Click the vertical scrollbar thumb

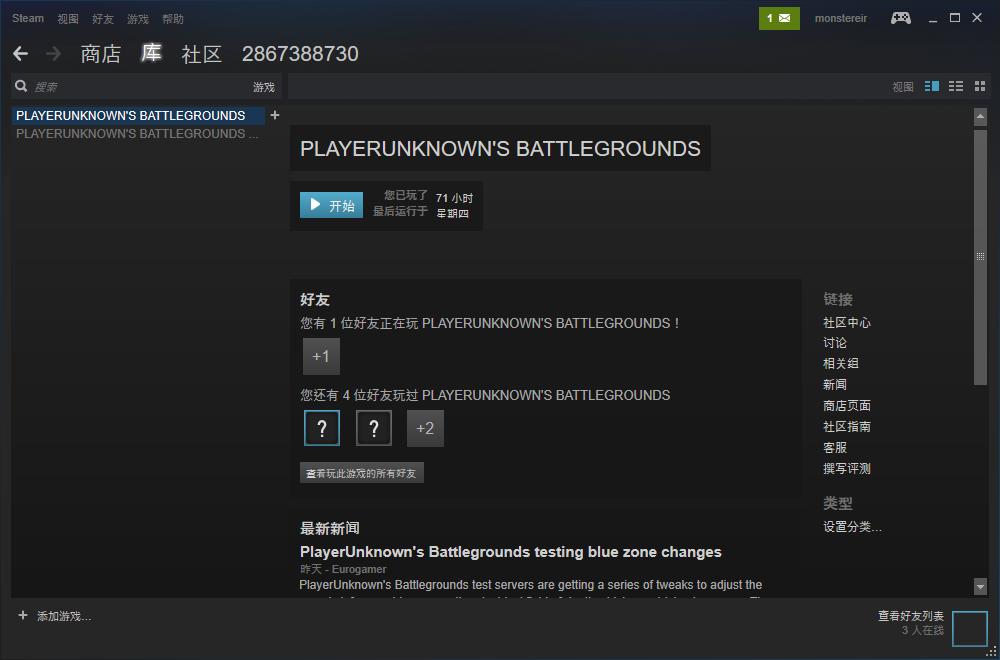pyautogui.click(x=980, y=256)
